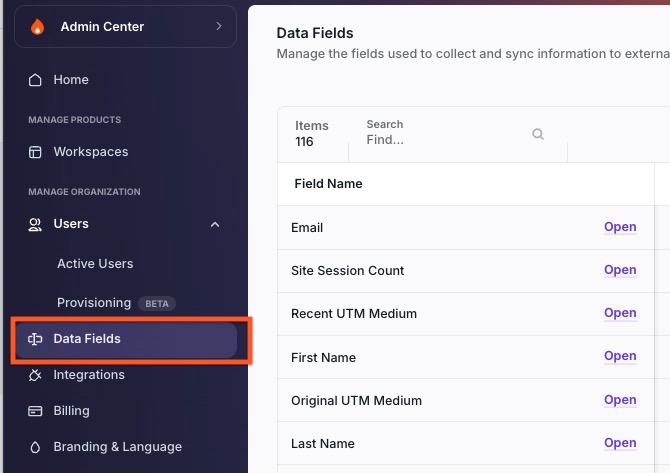The width and height of the screenshot is (670, 473).
Task: Click the Billing card icon
Action: tap(35, 411)
